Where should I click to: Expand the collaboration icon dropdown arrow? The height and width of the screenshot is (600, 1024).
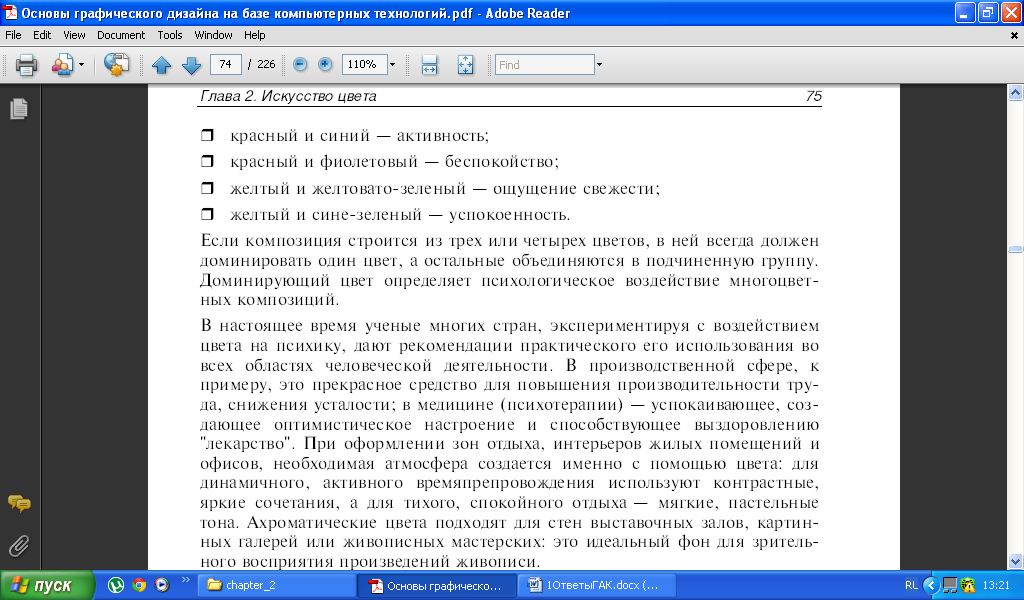click(82, 65)
